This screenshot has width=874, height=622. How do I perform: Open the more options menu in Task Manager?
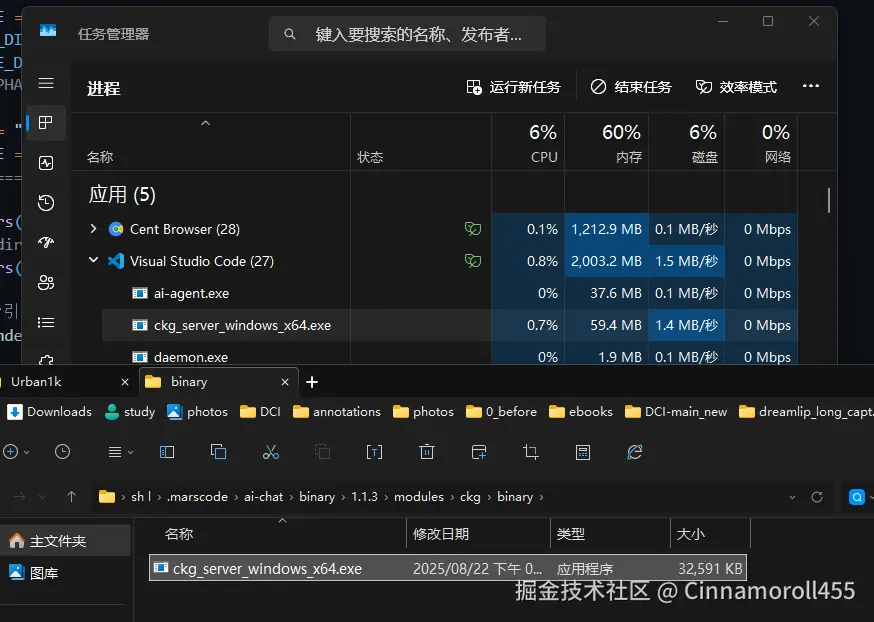coord(810,86)
